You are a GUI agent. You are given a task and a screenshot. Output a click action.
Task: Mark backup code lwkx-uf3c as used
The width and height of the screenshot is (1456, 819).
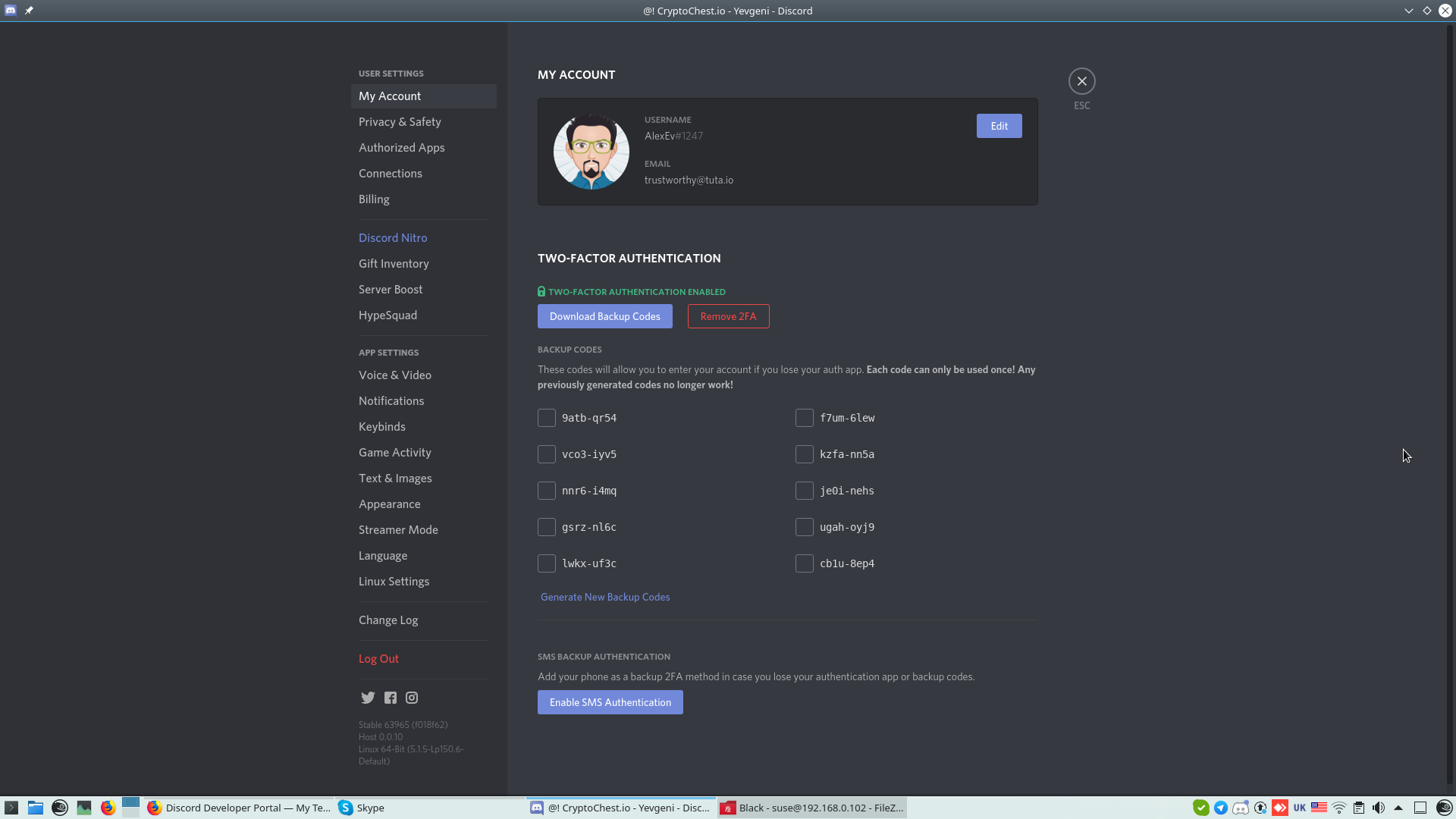pyautogui.click(x=547, y=563)
